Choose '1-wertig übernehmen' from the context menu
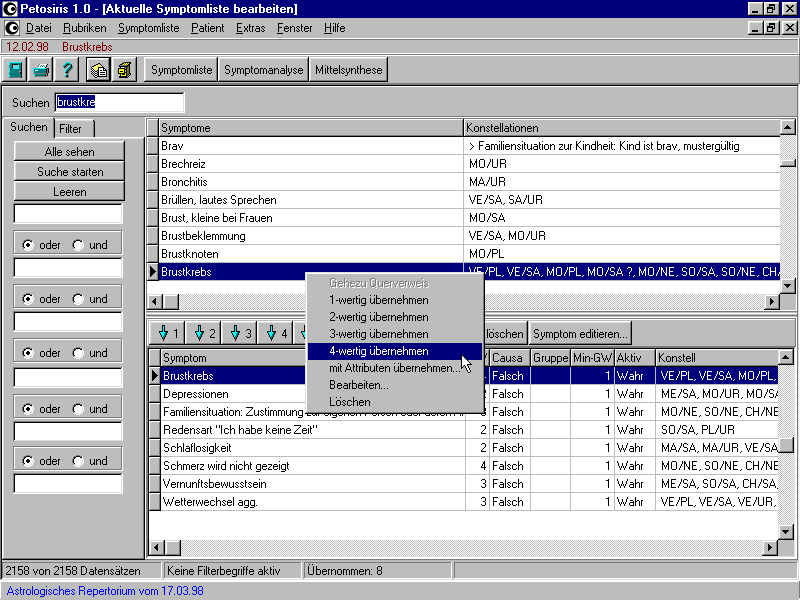 tap(395, 300)
